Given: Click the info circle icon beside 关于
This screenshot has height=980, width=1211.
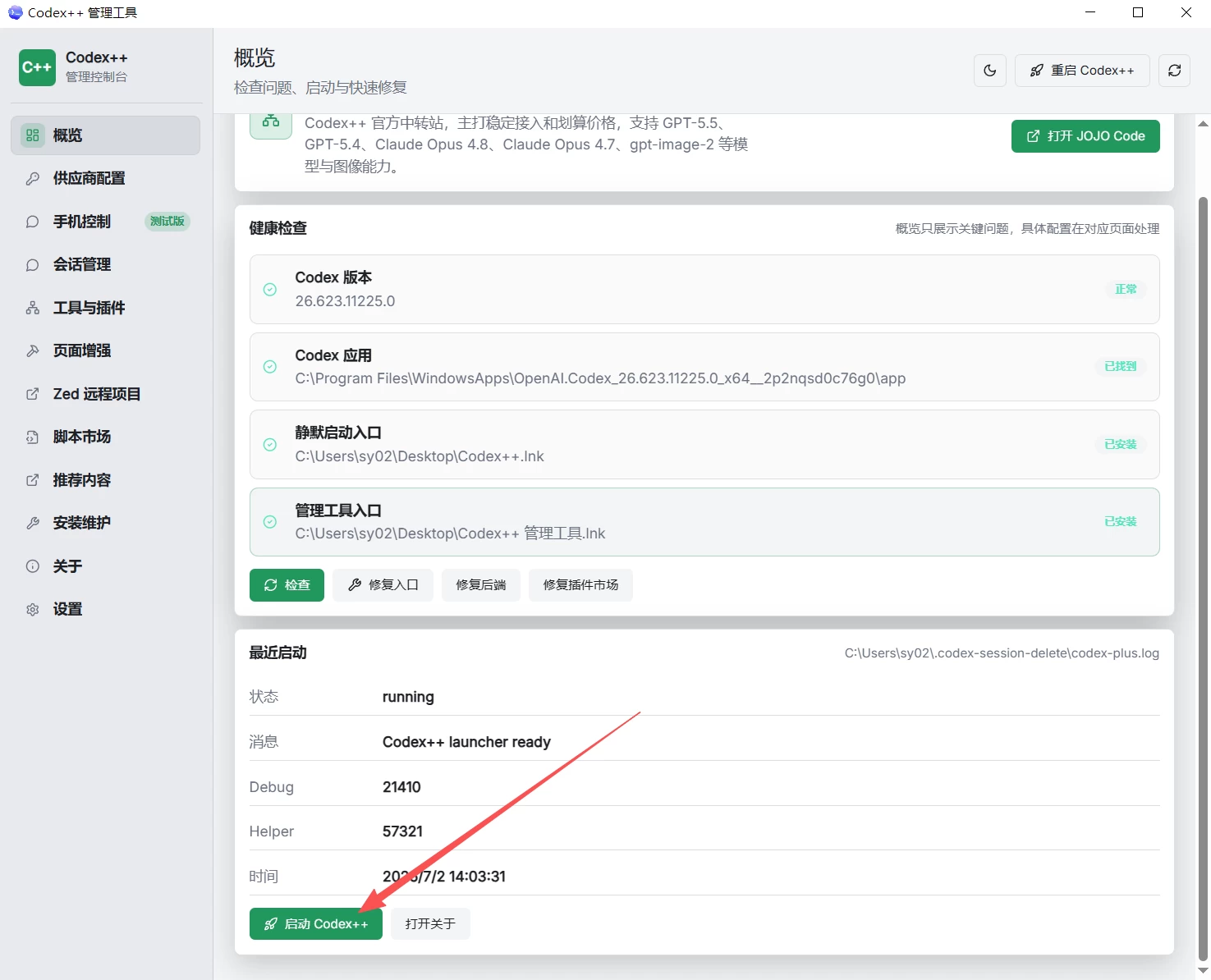Looking at the screenshot, I should click(33, 566).
